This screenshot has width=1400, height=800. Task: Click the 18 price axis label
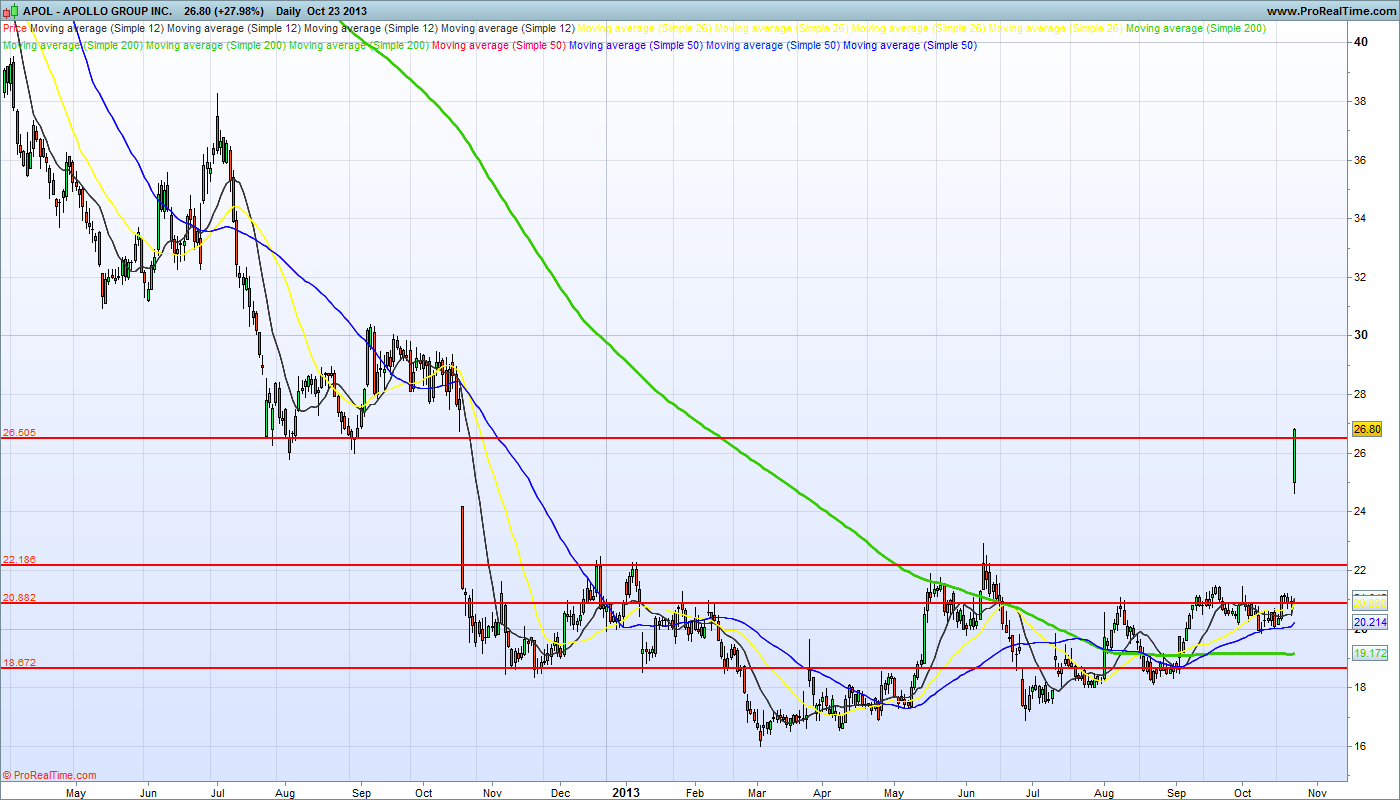tap(1361, 687)
